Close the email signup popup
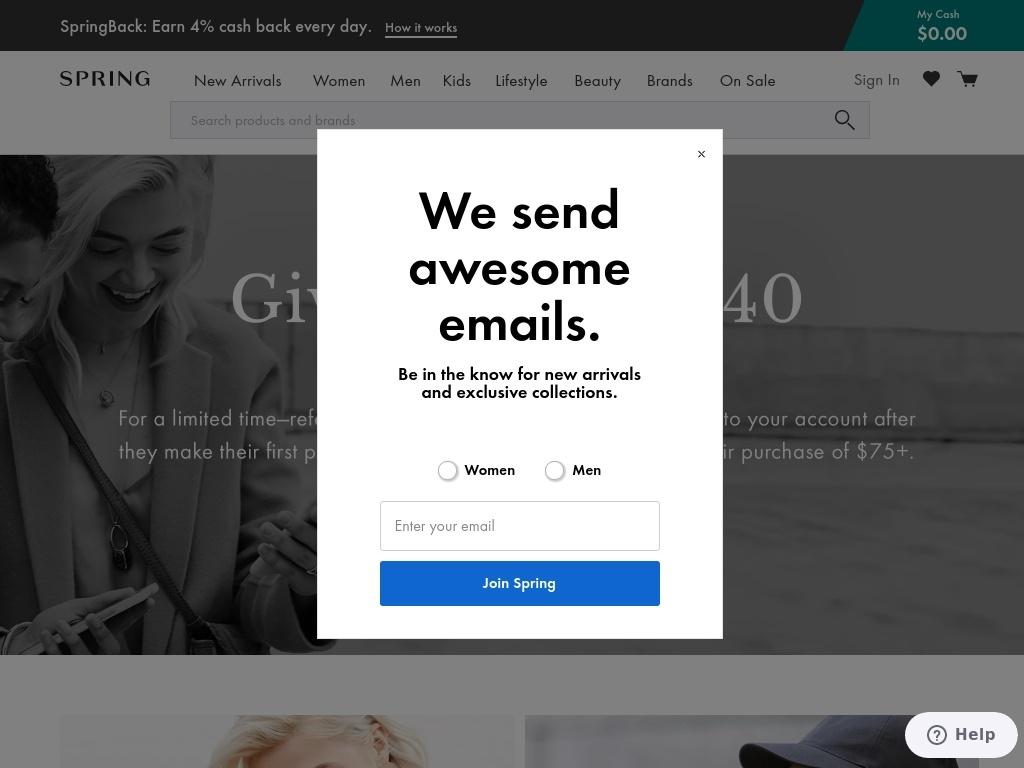The image size is (1024, 768). (701, 154)
